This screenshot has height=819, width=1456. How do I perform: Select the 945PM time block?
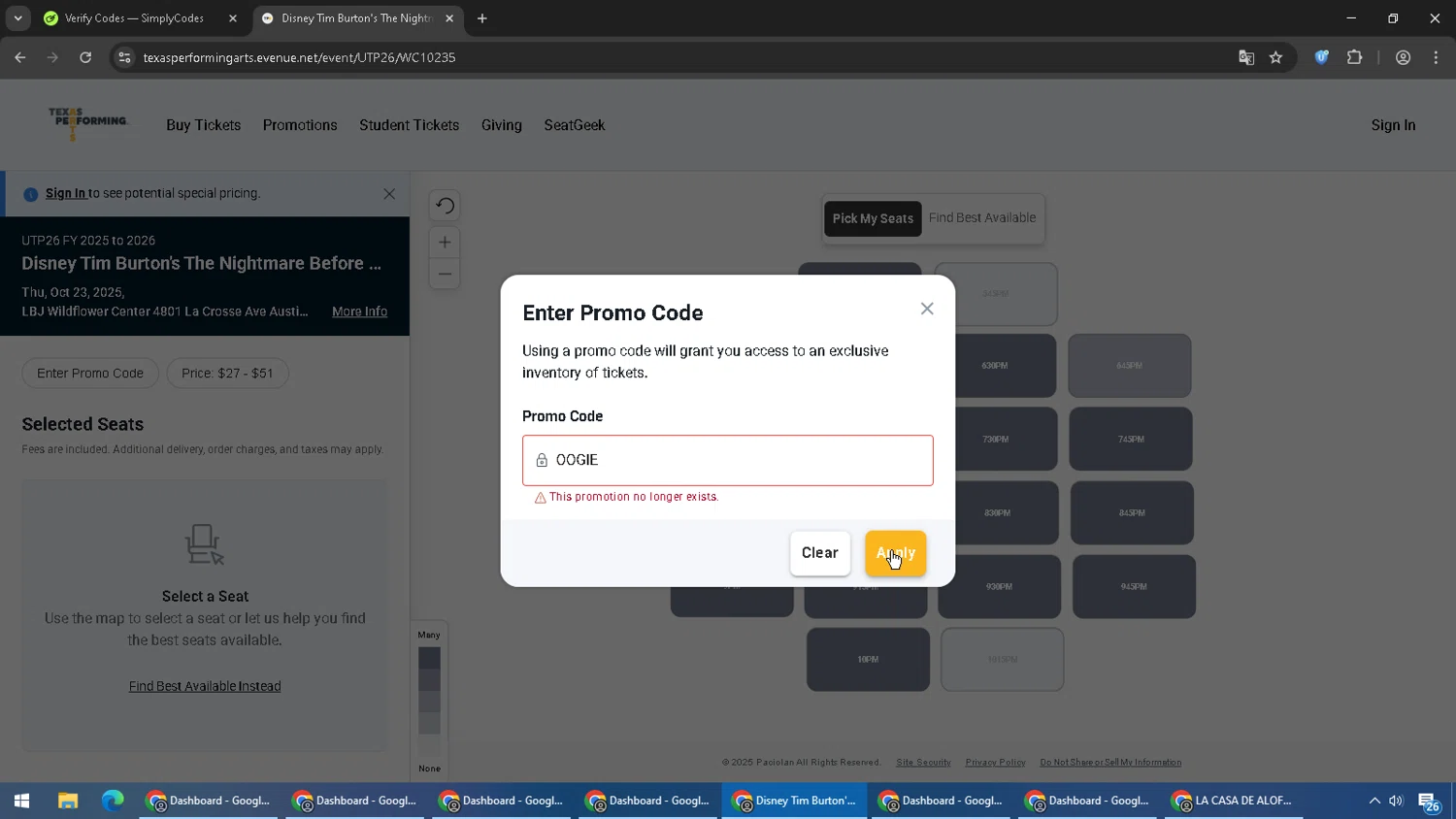click(x=1134, y=586)
